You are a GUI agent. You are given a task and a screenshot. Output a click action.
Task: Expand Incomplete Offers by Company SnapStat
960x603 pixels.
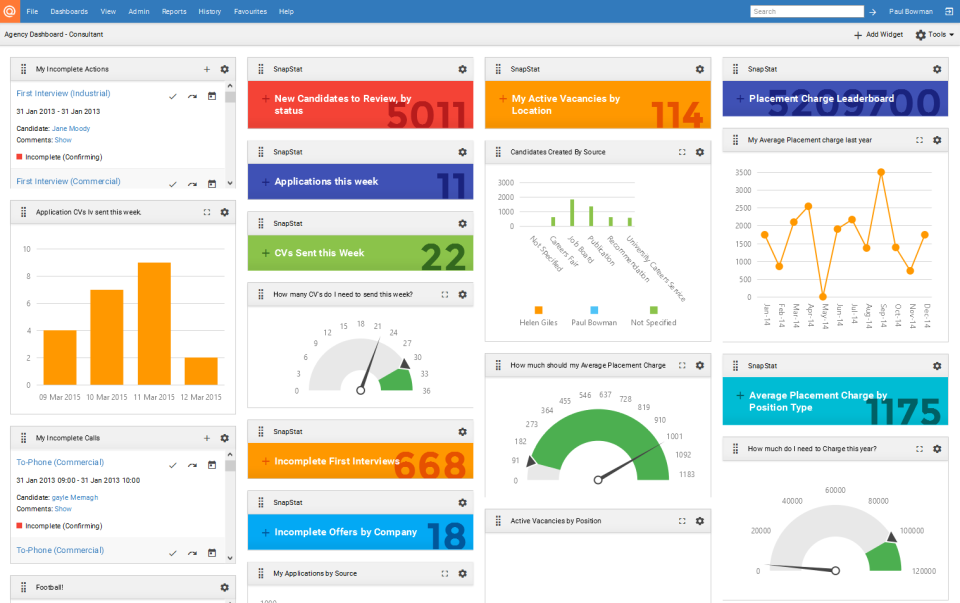265,532
